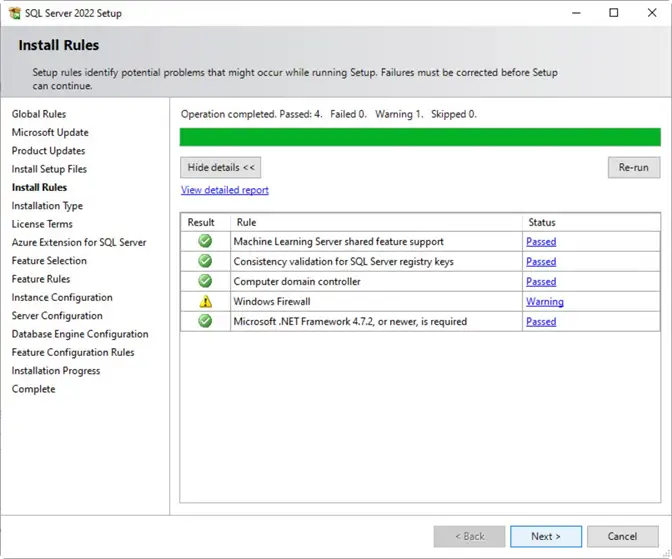Image resolution: width=672 pixels, height=559 pixels.
Task: Click green check icon for Consistency validation rule
Action: [205, 261]
